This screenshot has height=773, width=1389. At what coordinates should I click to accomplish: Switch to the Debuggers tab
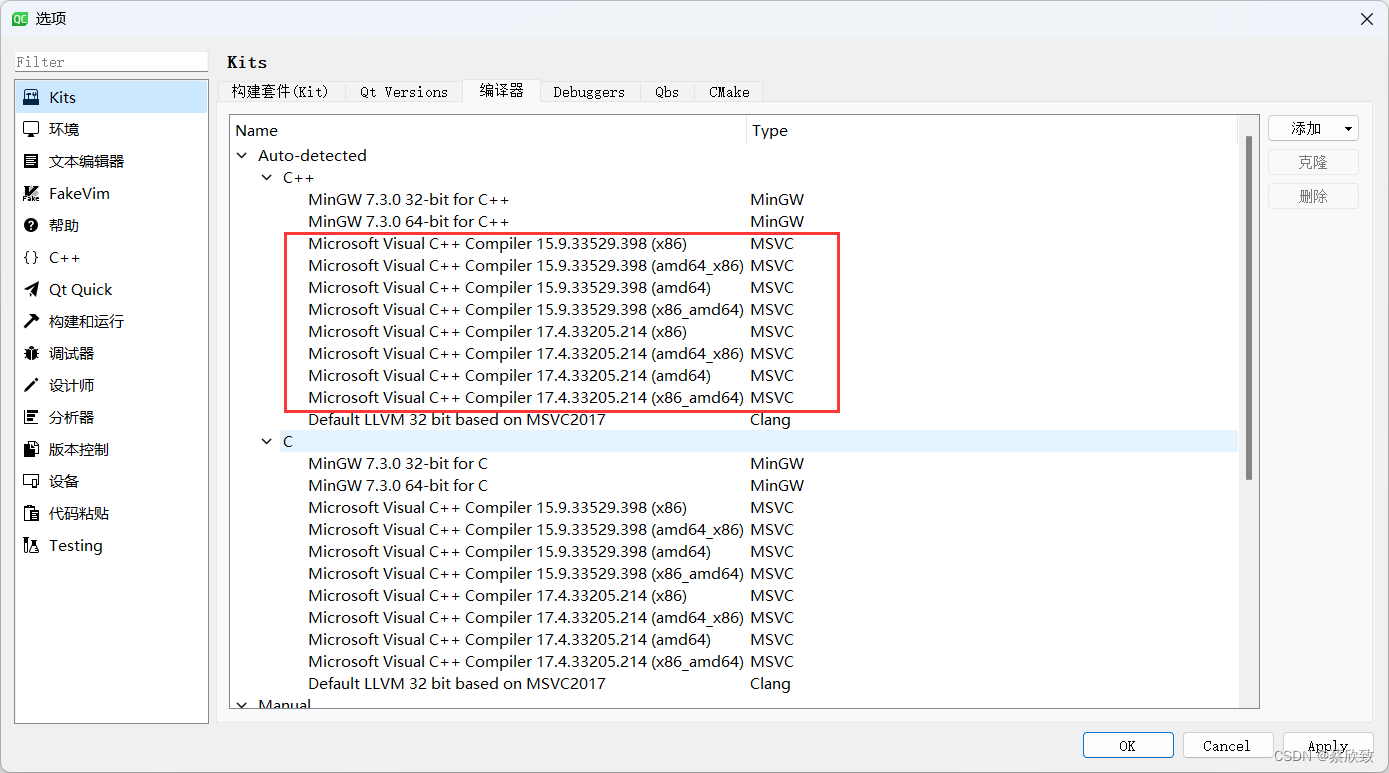pos(589,91)
